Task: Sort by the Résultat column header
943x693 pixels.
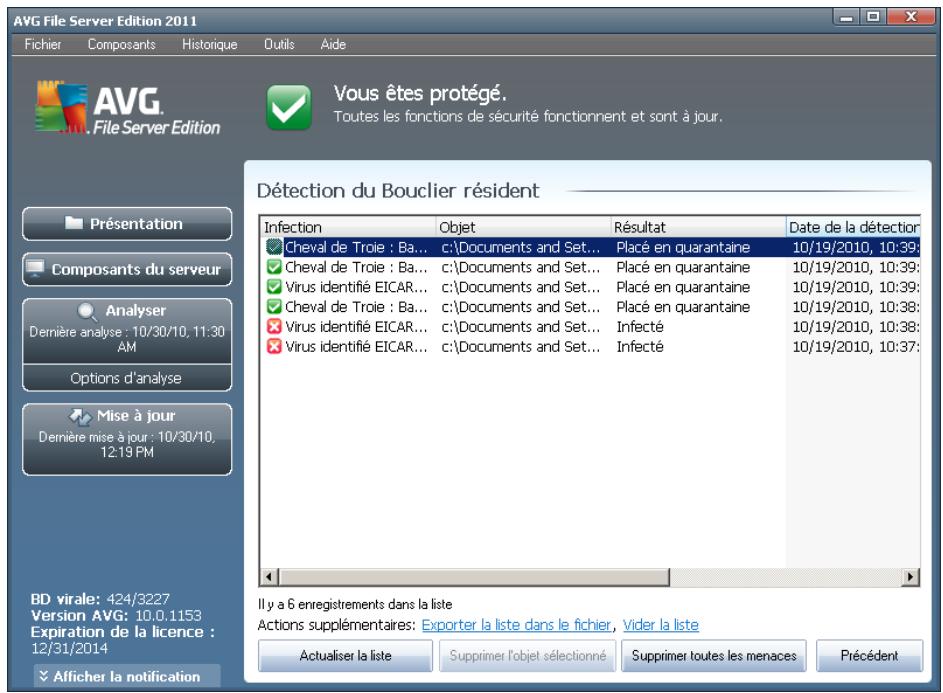Action: pyautogui.click(x=698, y=227)
